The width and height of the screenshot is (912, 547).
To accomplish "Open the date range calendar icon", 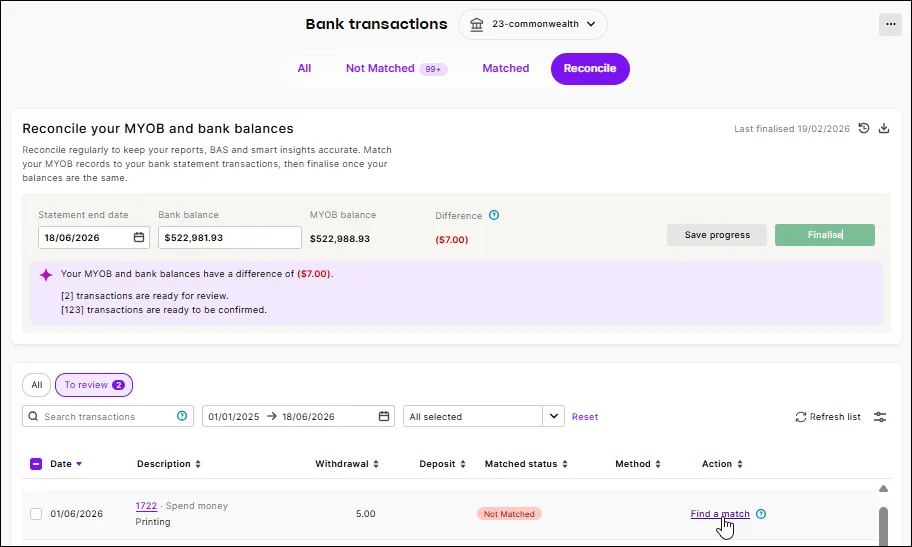I will (384, 416).
